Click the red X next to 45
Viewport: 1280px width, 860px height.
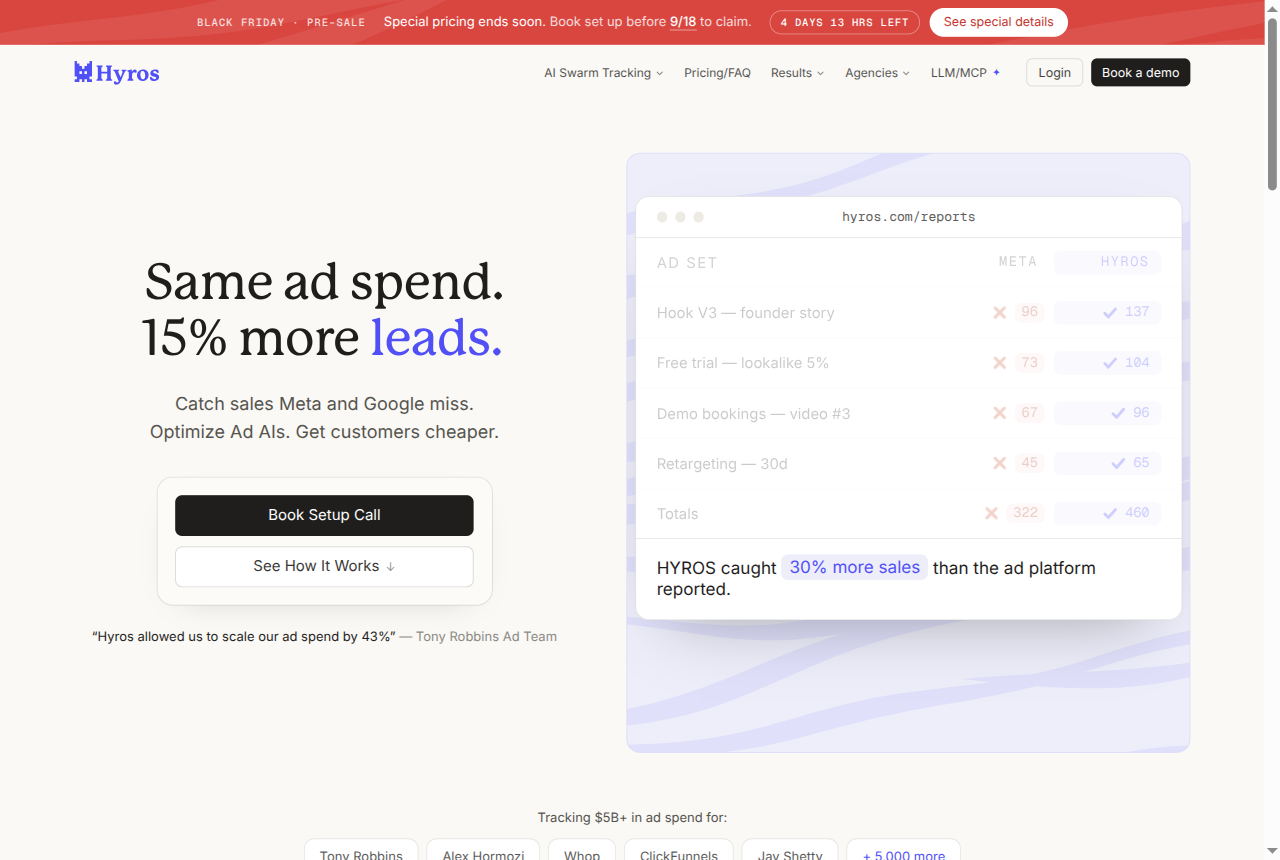(999, 463)
